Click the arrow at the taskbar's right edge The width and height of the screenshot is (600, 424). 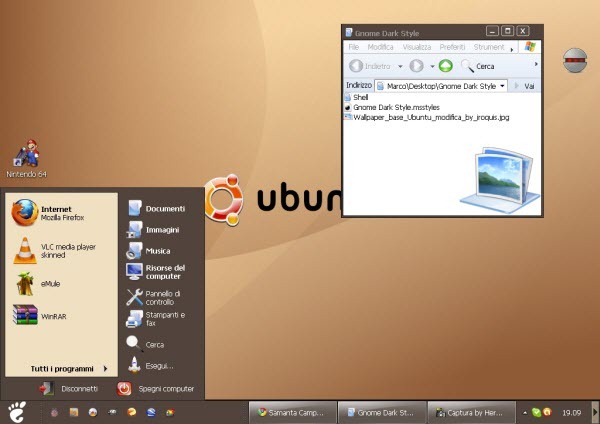tap(595, 412)
